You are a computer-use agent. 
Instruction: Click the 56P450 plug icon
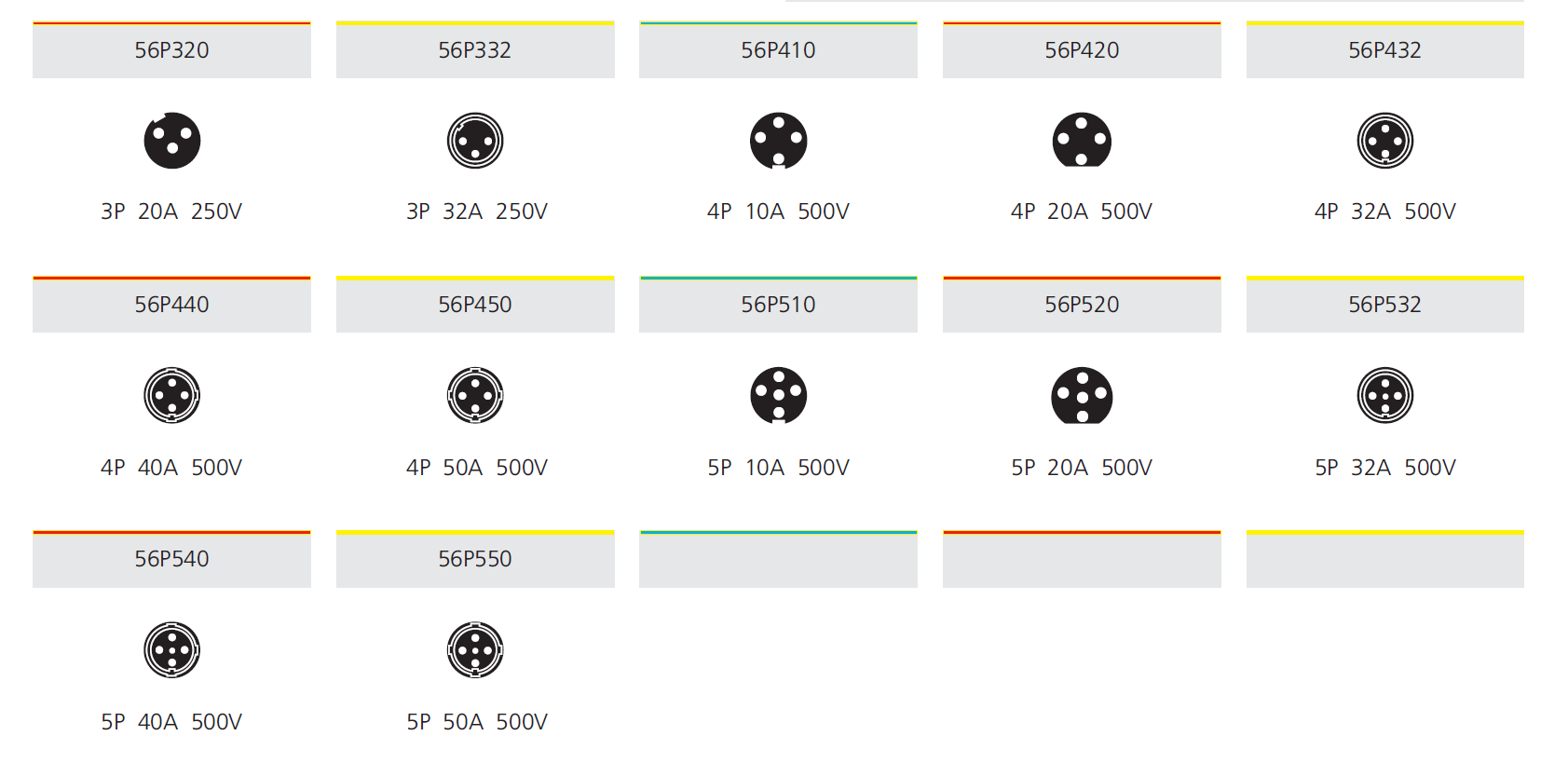475,395
